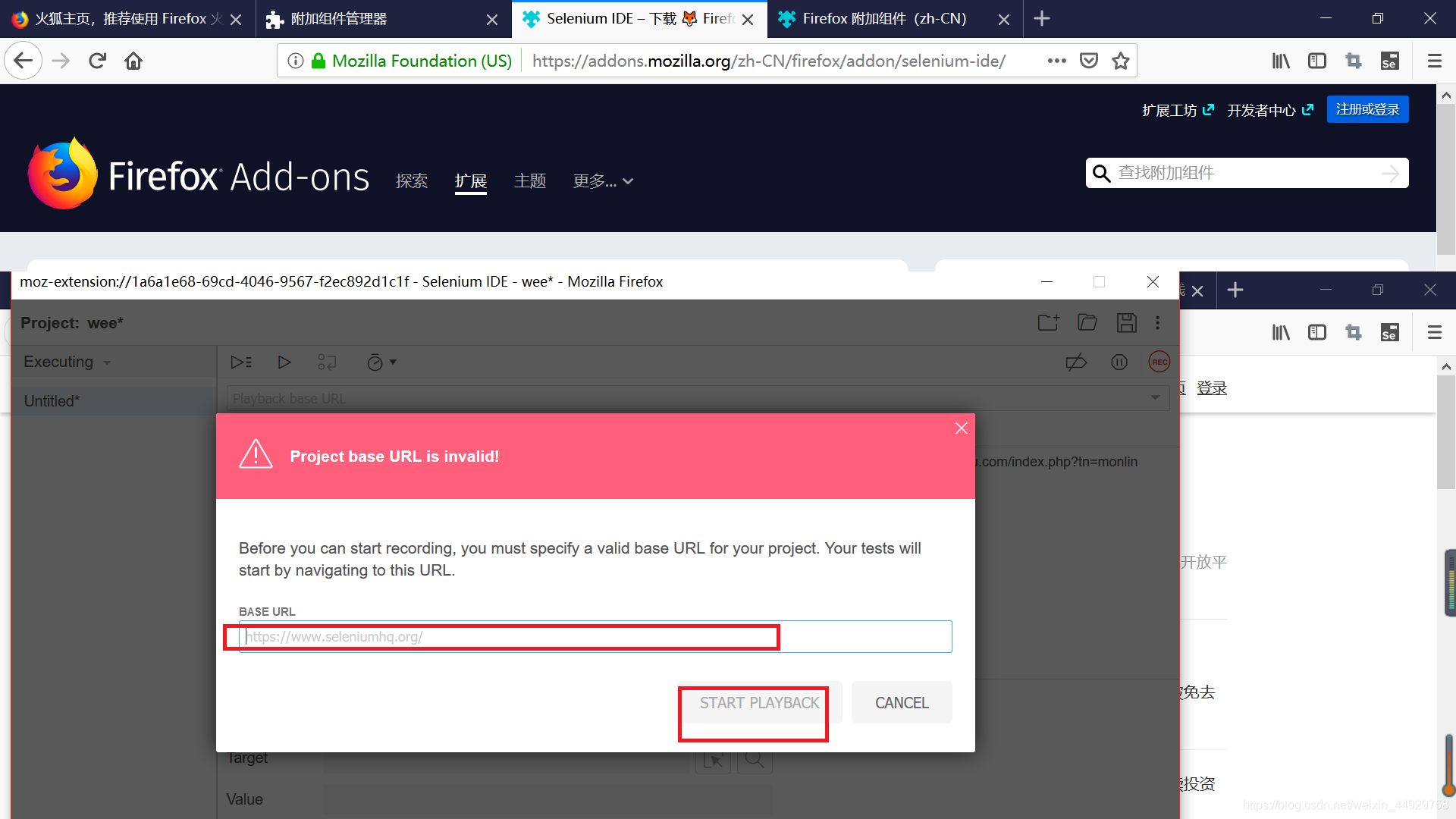Viewport: 1456px width, 819px height.
Task: Open new tab plus in background window
Action: (1235, 290)
